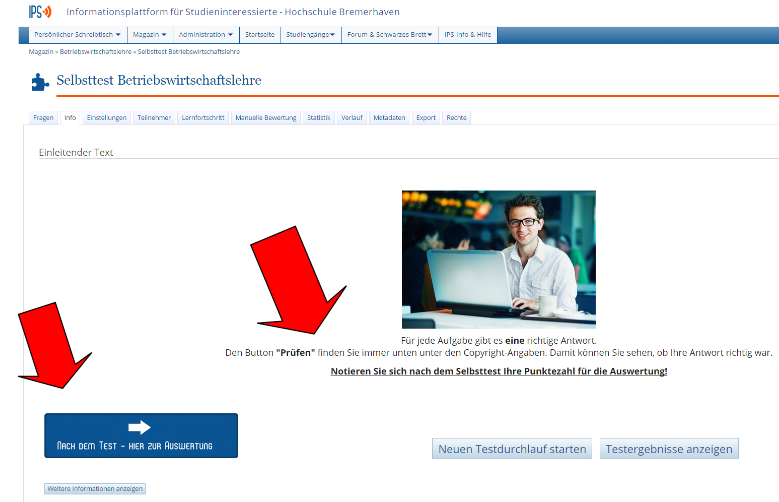Open the Persönlicher Schreibtisch dropdown menu

[77, 35]
